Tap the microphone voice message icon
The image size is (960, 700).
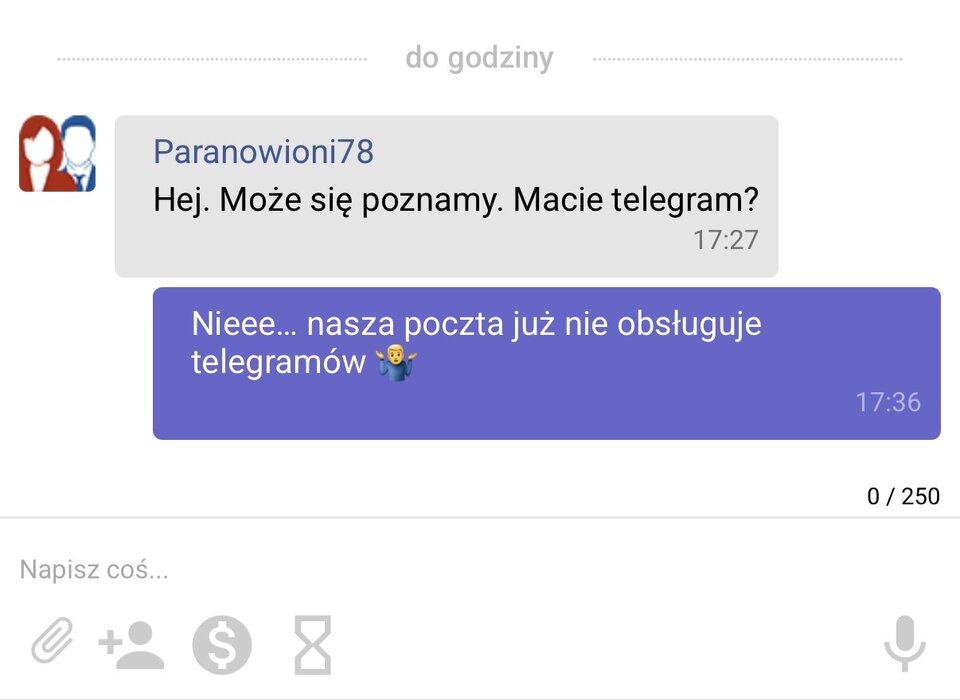click(x=904, y=643)
